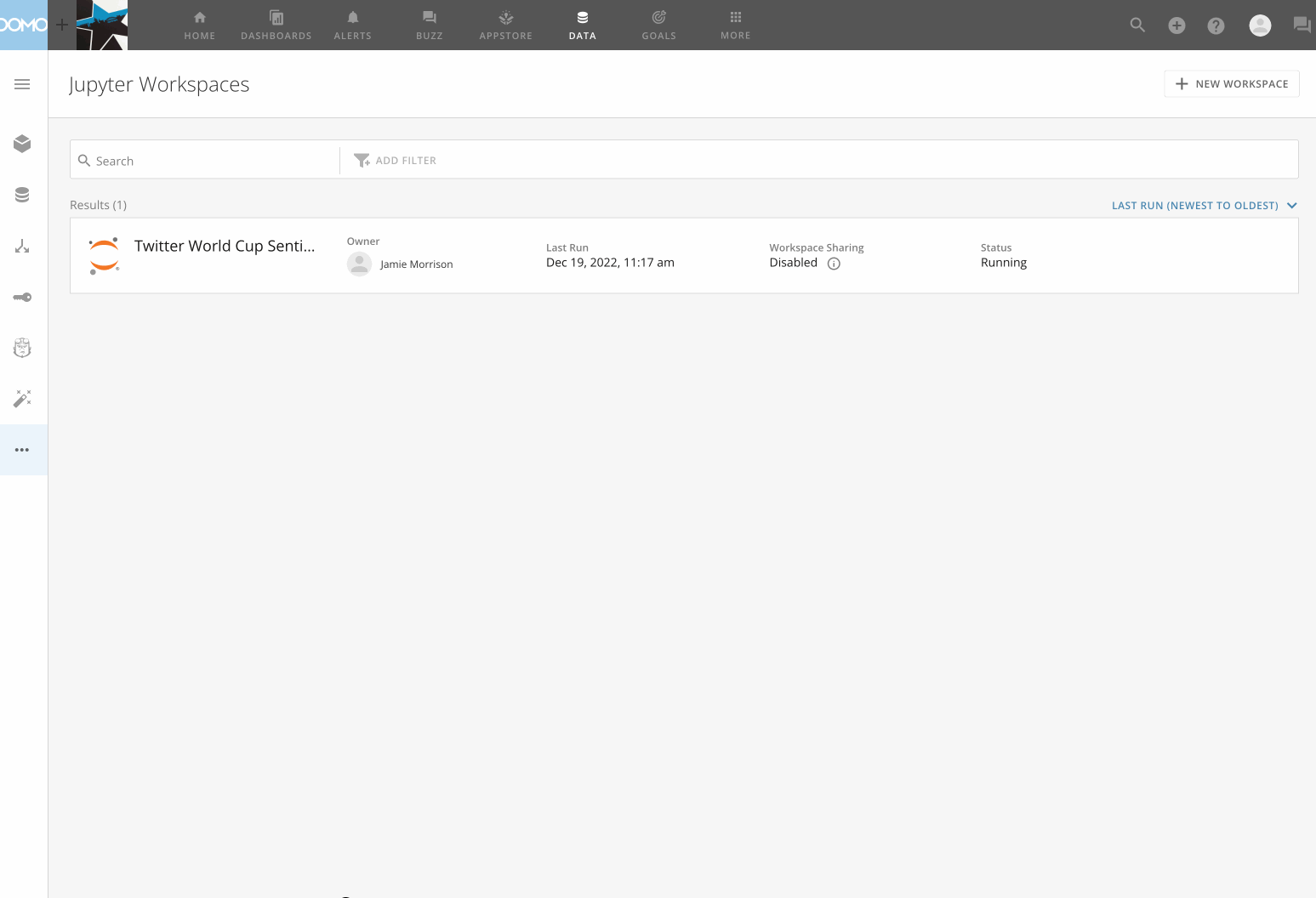Click the plus add circle icon in header

coord(1176,26)
